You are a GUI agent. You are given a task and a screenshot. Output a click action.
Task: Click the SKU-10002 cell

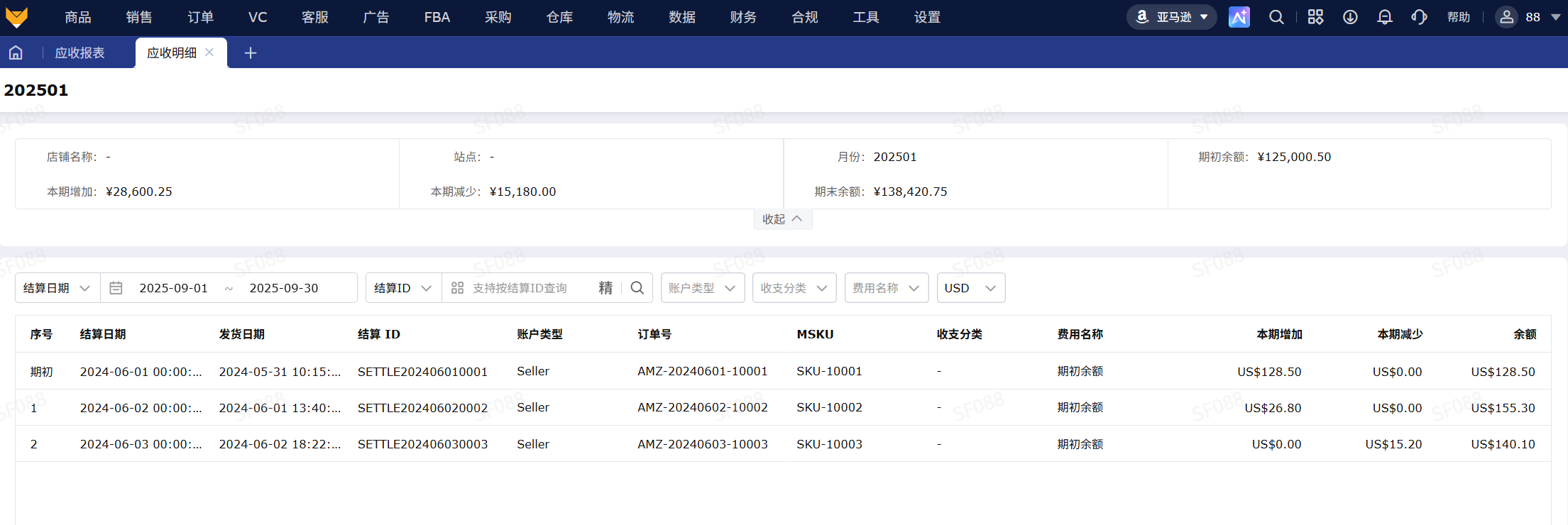pyautogui.click(x=829, y=407)
